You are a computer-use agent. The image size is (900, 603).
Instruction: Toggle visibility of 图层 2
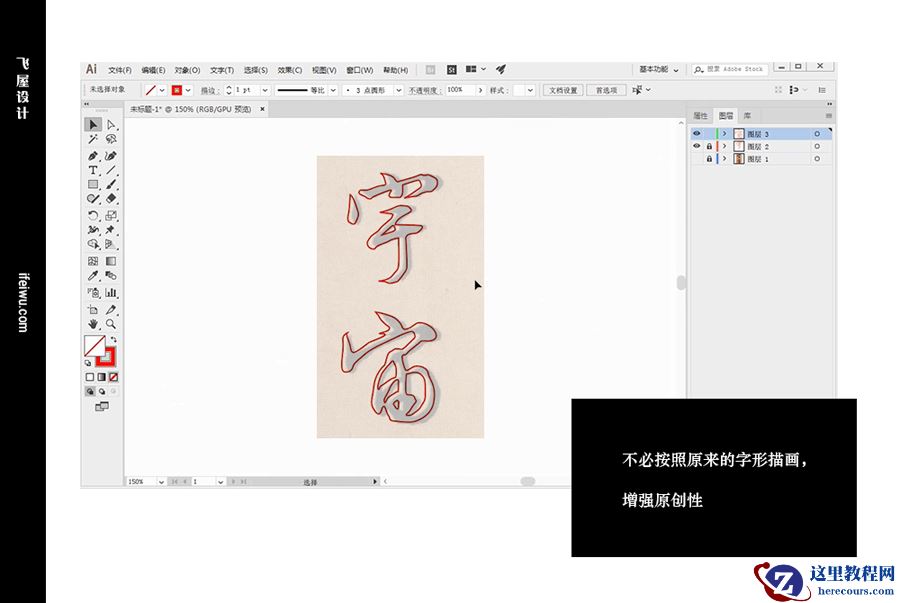point(696,146)
